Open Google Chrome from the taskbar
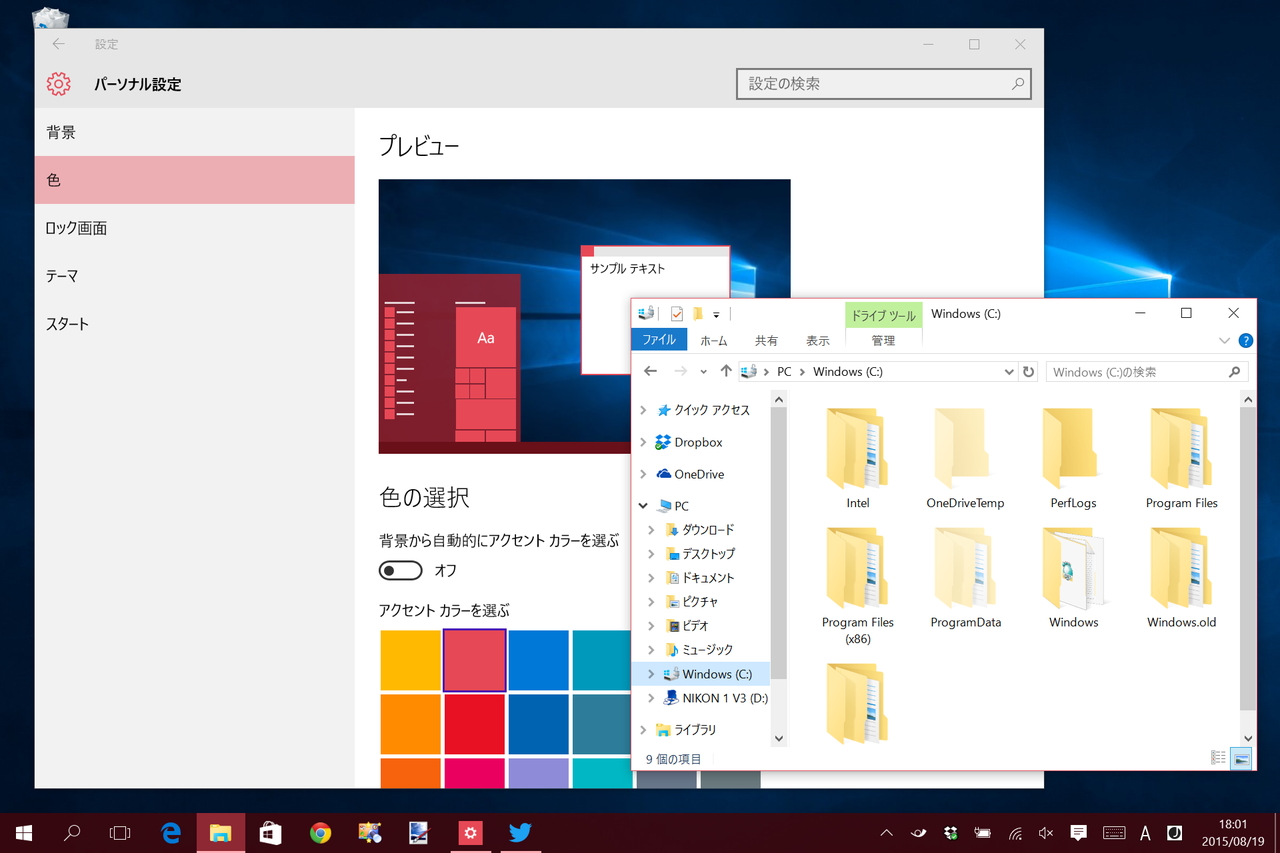This screenshot has height=853, width=1280. (x=320, y=832)
